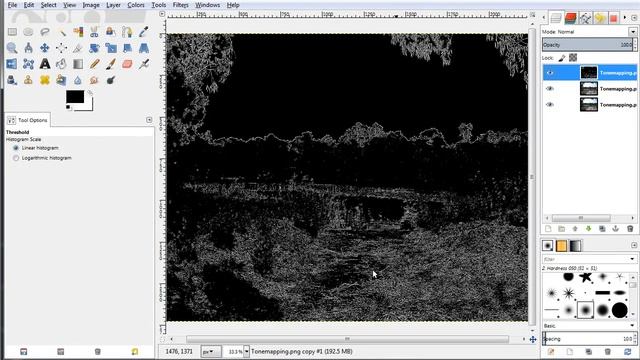Screen dimensions: 640x360
Task: Select the Crop tool
Action: pos(78,48)
